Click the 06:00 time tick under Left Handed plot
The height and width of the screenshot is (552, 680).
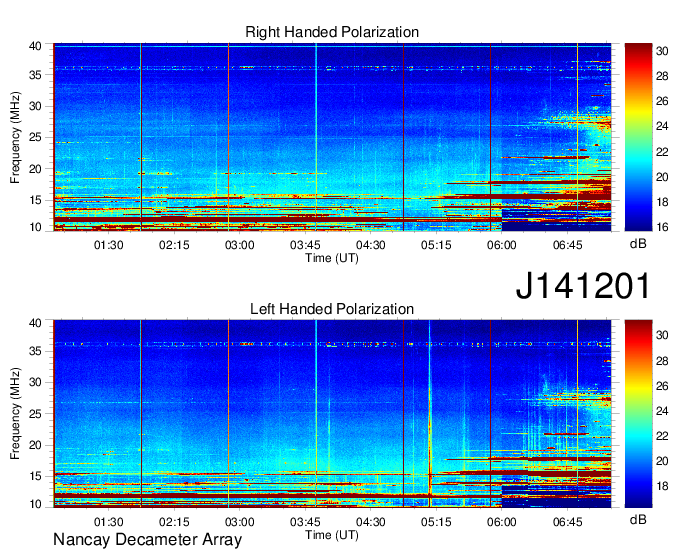pyautogui.click(x=501, y=522)
